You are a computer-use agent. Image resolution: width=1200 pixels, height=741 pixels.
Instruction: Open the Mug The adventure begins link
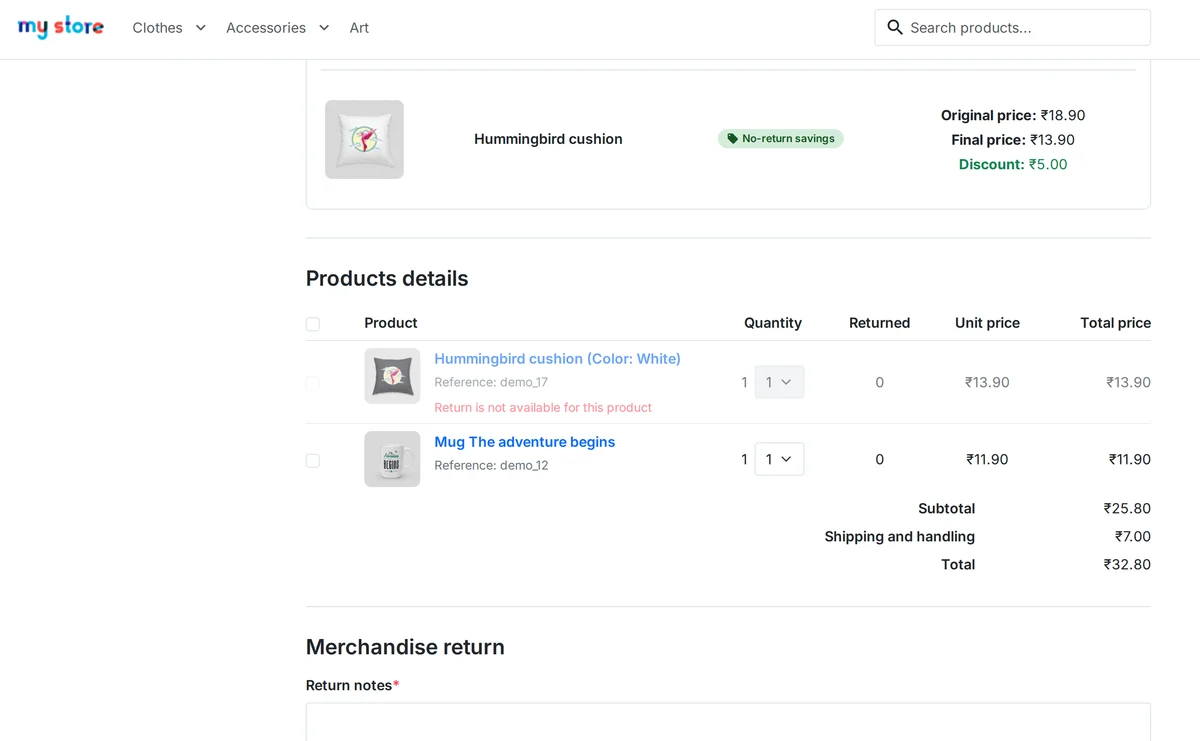524,442
